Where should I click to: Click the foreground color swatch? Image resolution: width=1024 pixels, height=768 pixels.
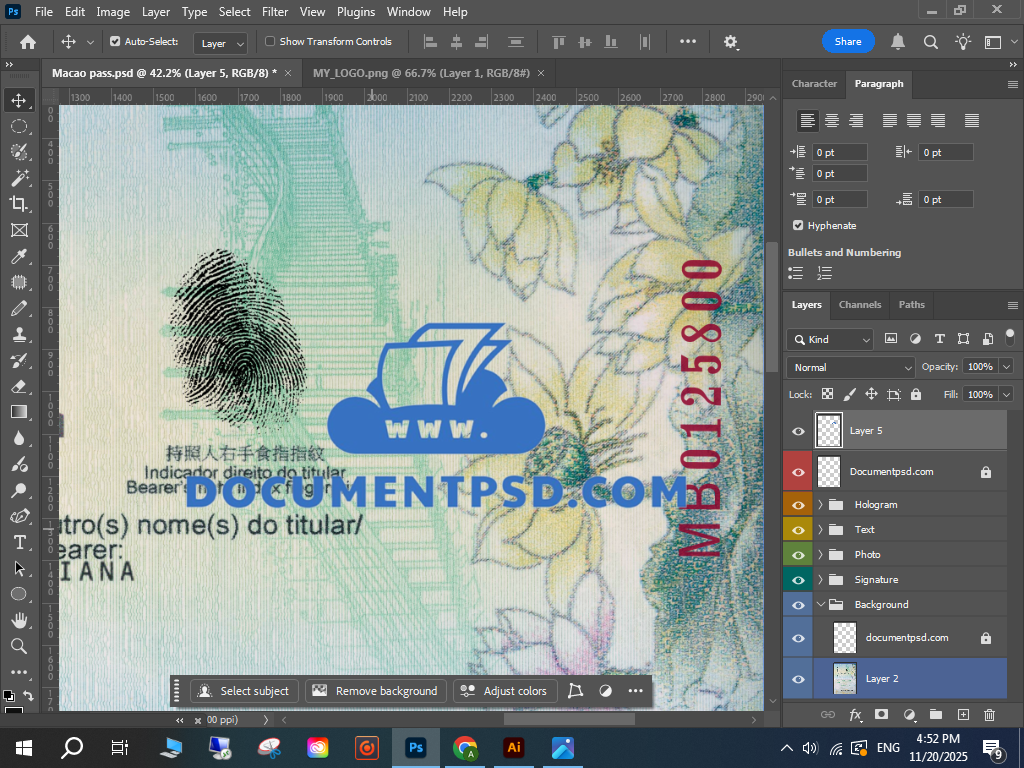click(x=8, y=695)
